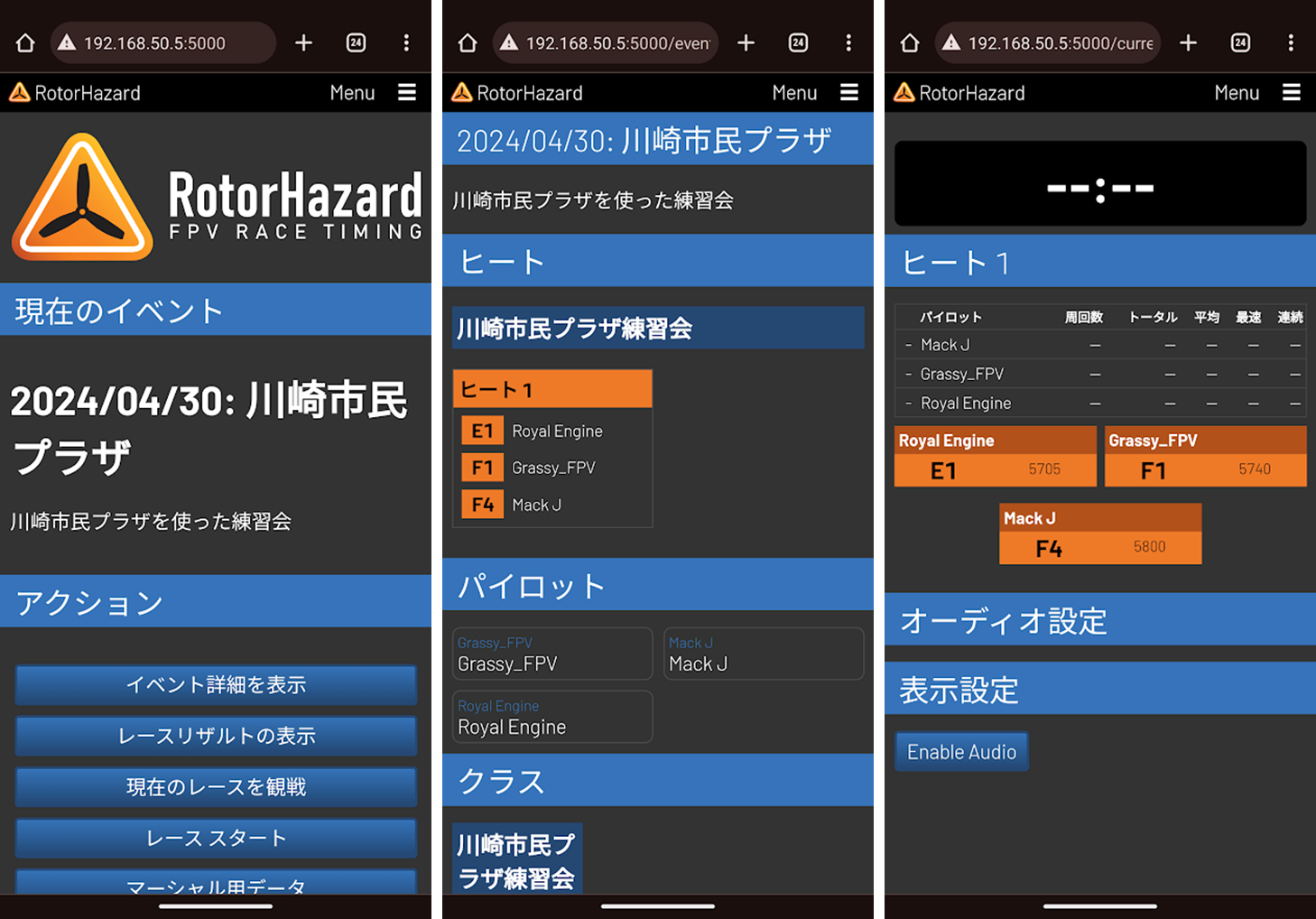The height and width of the screenshot is (919, 1316).
Task: Click race timer display showing --:--
Action: click(x=1100, y=183)
